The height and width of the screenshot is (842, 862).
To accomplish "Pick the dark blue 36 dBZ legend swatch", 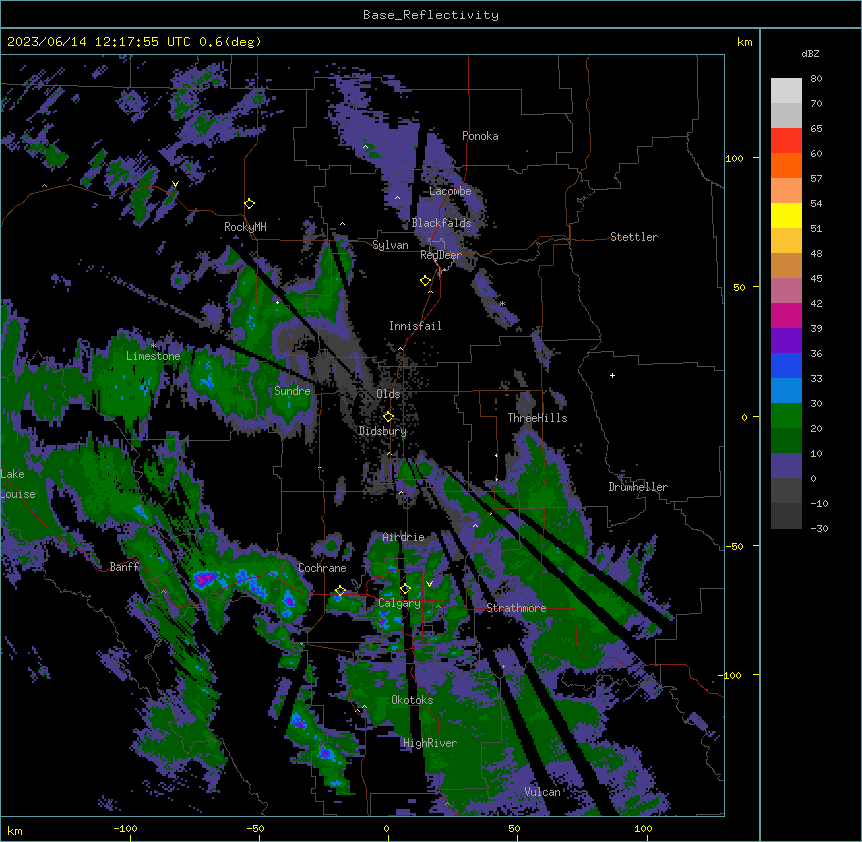I will [786, 365].
